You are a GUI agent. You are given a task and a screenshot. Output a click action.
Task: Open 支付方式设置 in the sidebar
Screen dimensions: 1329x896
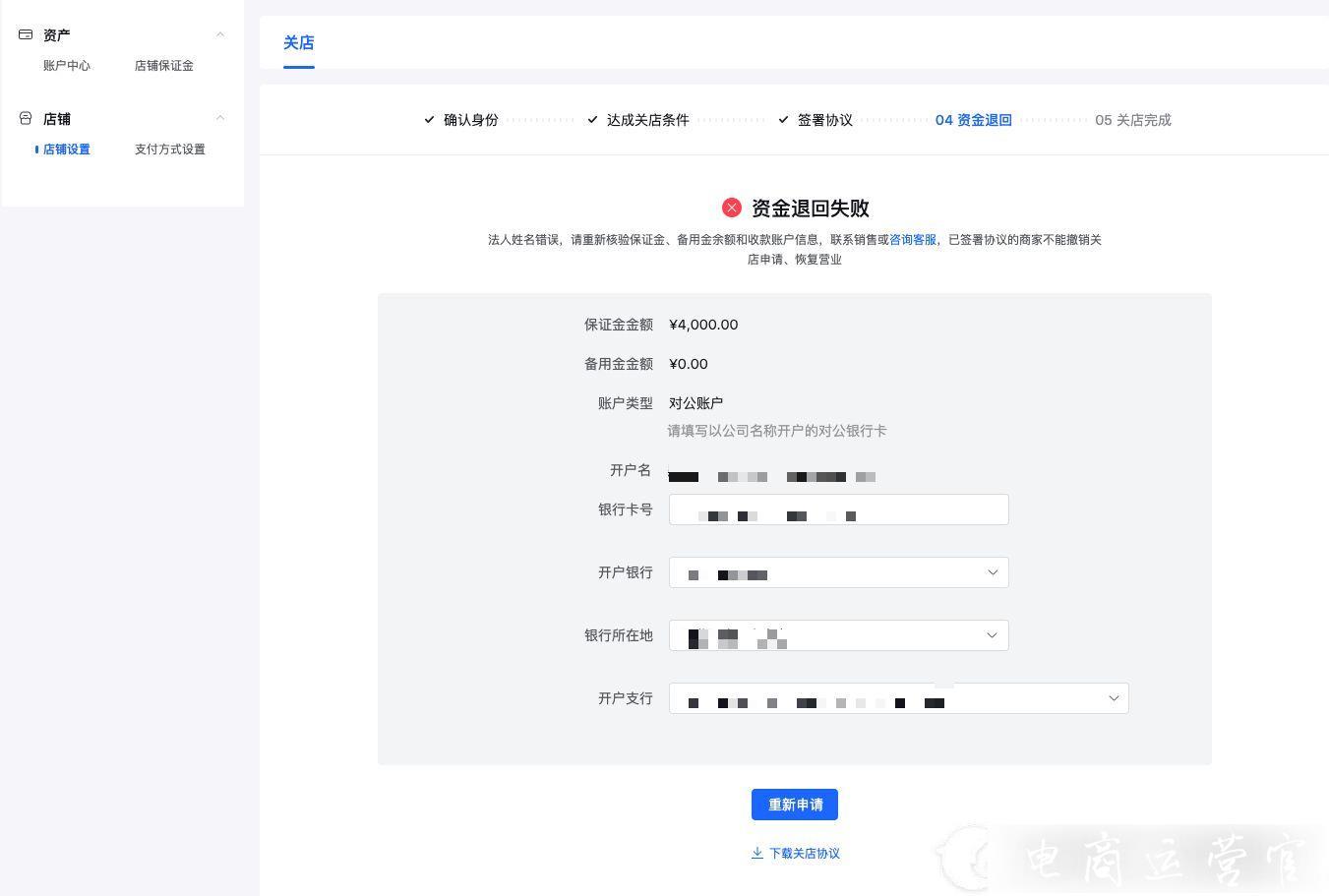(170, 149)
